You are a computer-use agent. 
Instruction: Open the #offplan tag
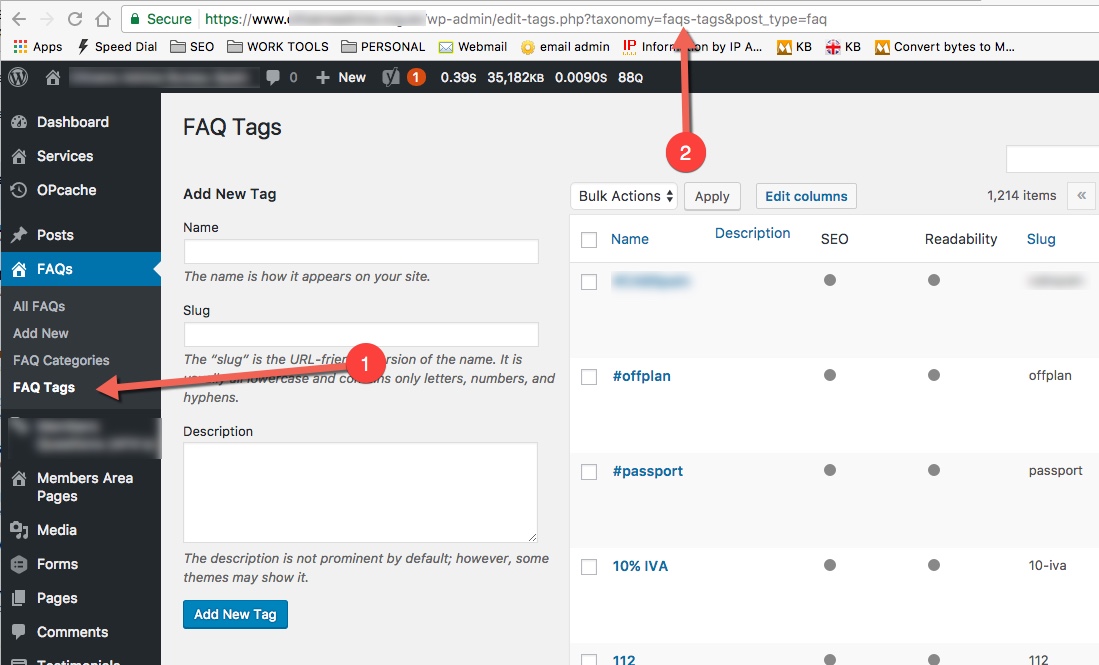pyautogui.click(x=641, y=376)
